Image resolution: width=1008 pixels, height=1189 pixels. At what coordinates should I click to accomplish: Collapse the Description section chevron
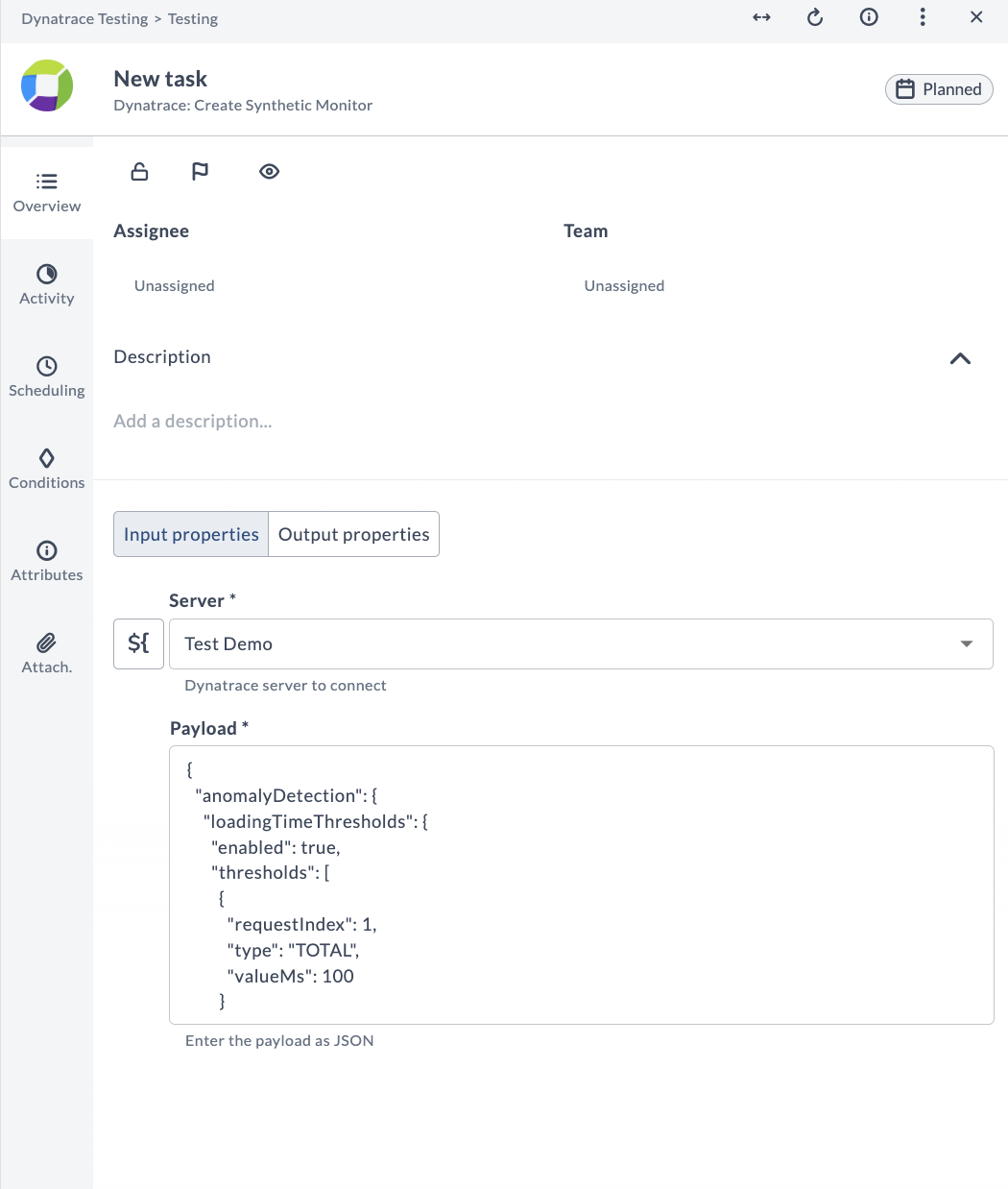coord(960,358)
